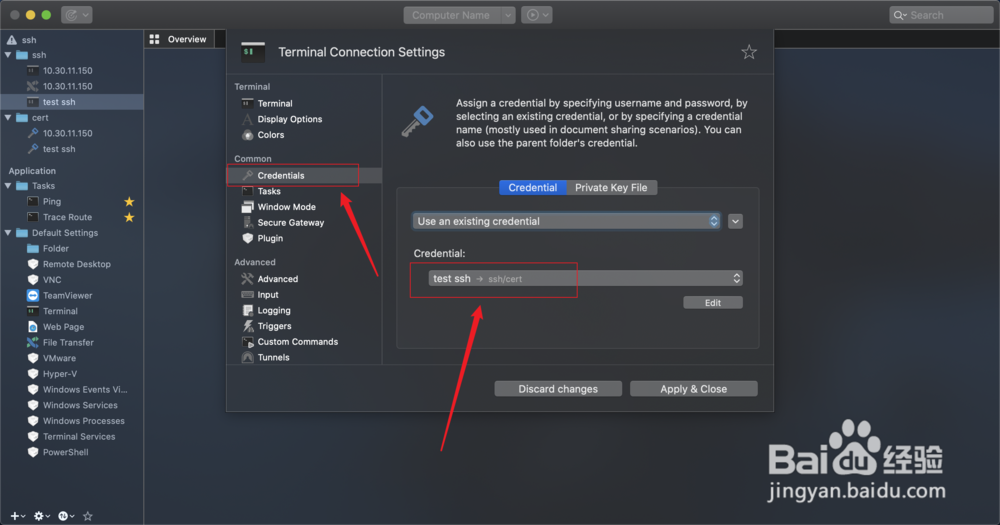Click Apply & Close
1000x525 pixels.
click(x=693, y=389)
